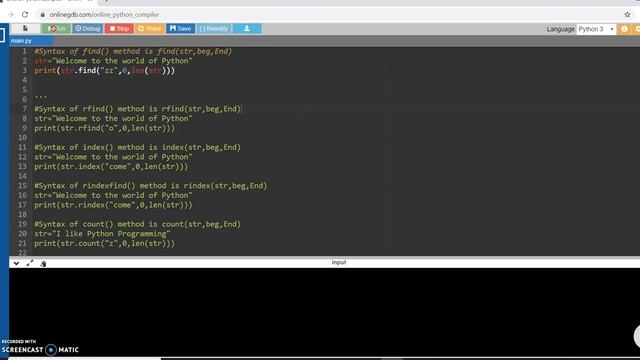
Task: Click the 'input' console label
Action: 339,262
